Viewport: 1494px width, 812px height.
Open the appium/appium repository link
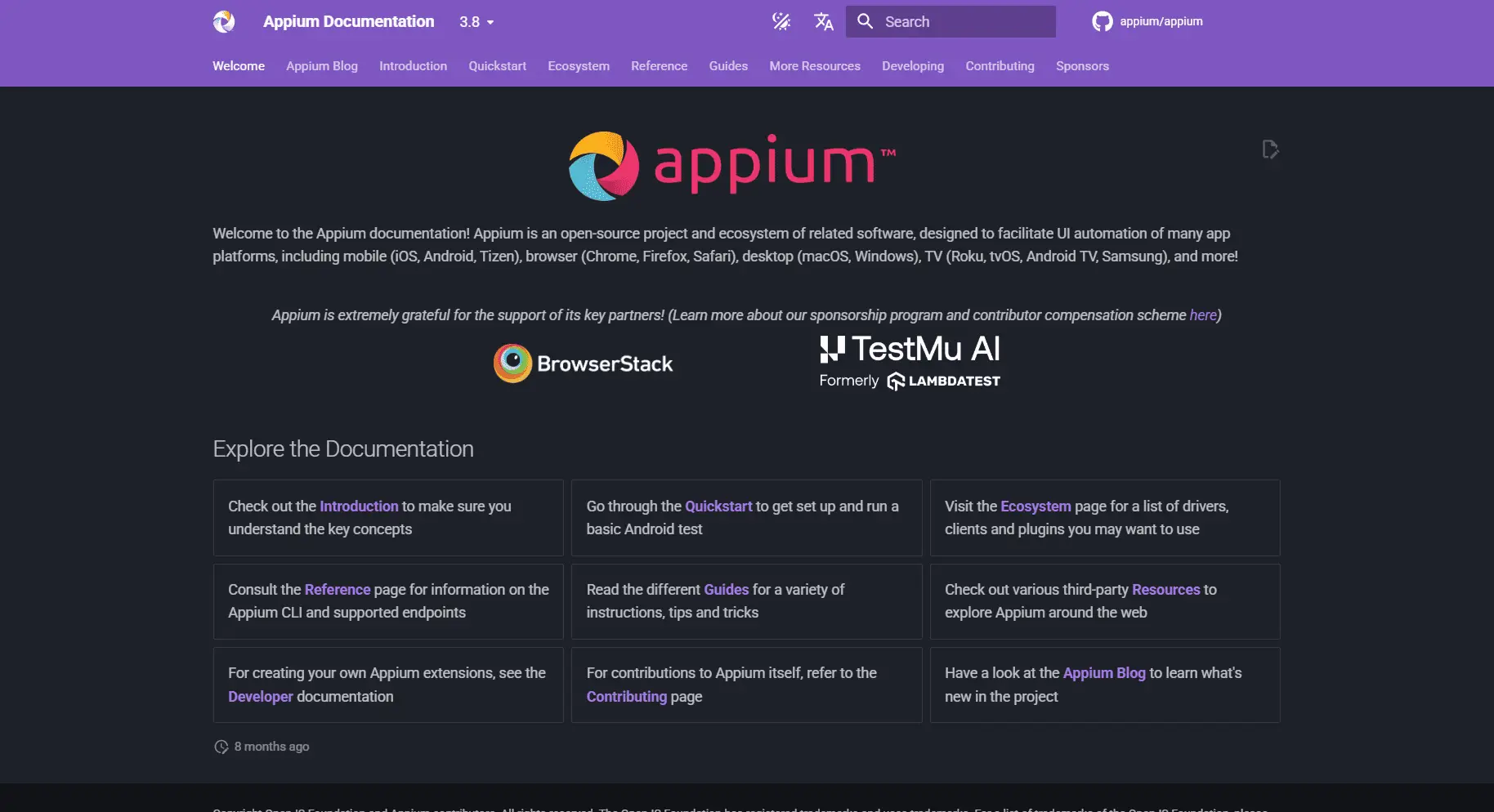(x=1161, y=21)
